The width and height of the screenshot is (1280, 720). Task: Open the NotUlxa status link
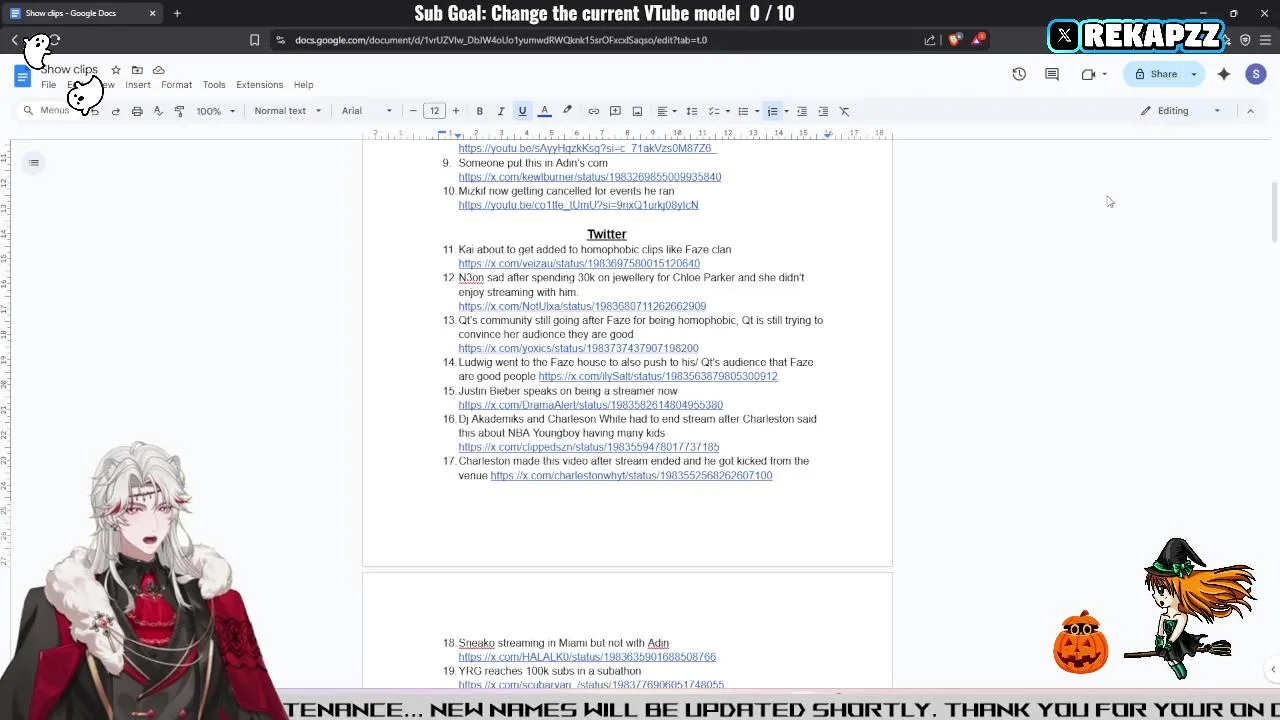582,306
